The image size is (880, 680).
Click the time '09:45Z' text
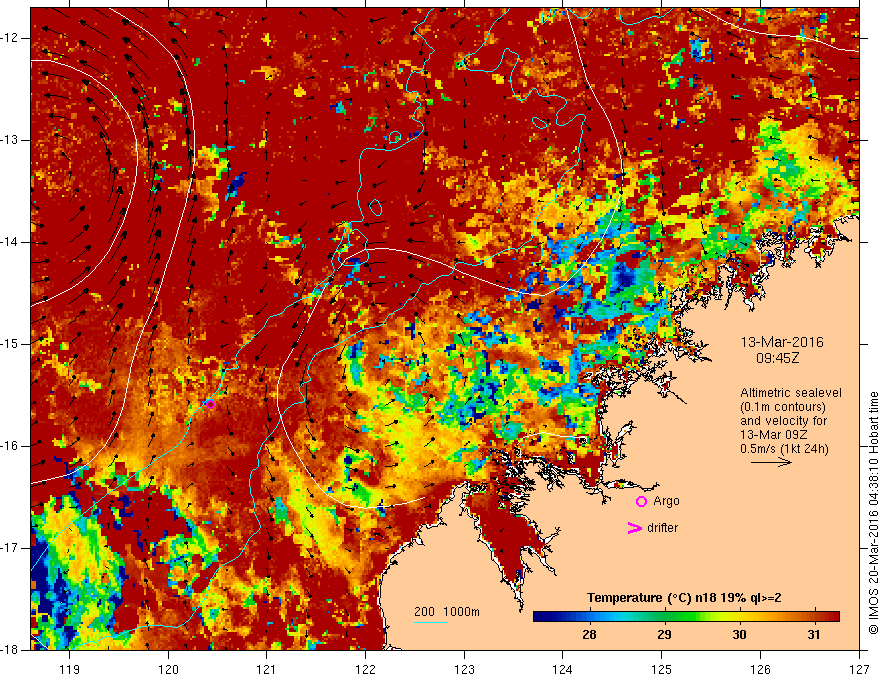tap(778, 358)
